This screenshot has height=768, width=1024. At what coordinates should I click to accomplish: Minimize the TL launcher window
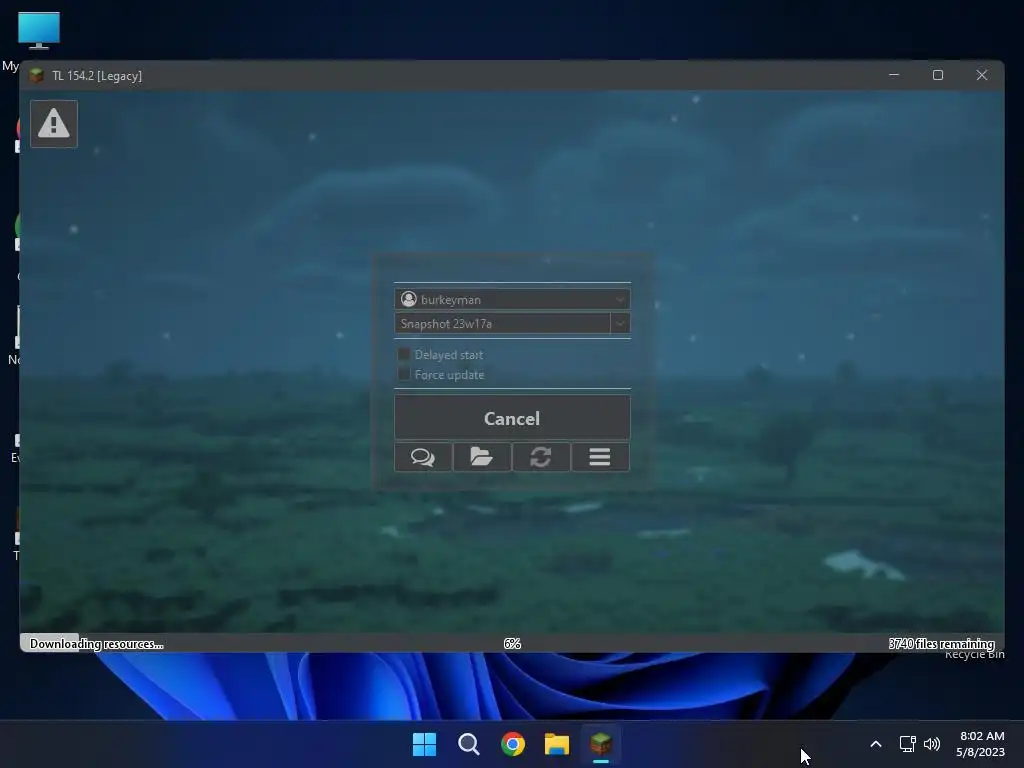894,75
